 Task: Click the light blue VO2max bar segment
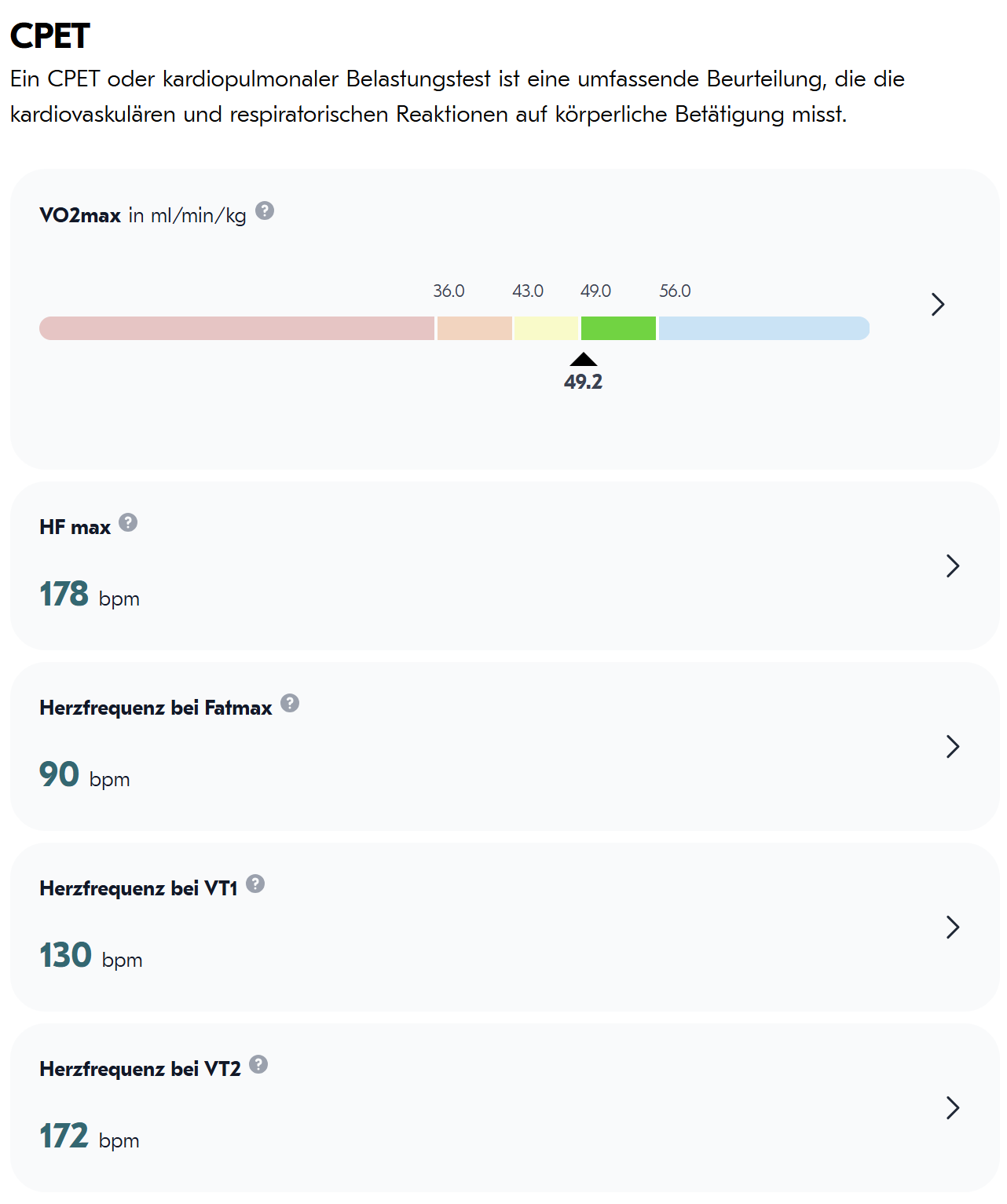point(764,328)
